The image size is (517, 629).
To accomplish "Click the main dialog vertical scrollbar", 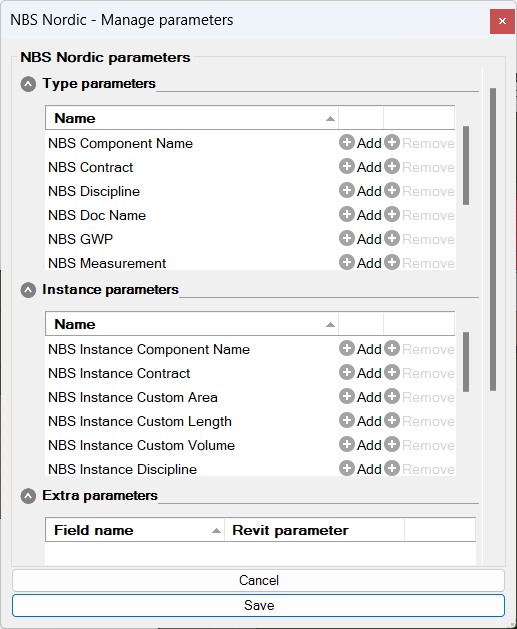I will click(493, 239).
